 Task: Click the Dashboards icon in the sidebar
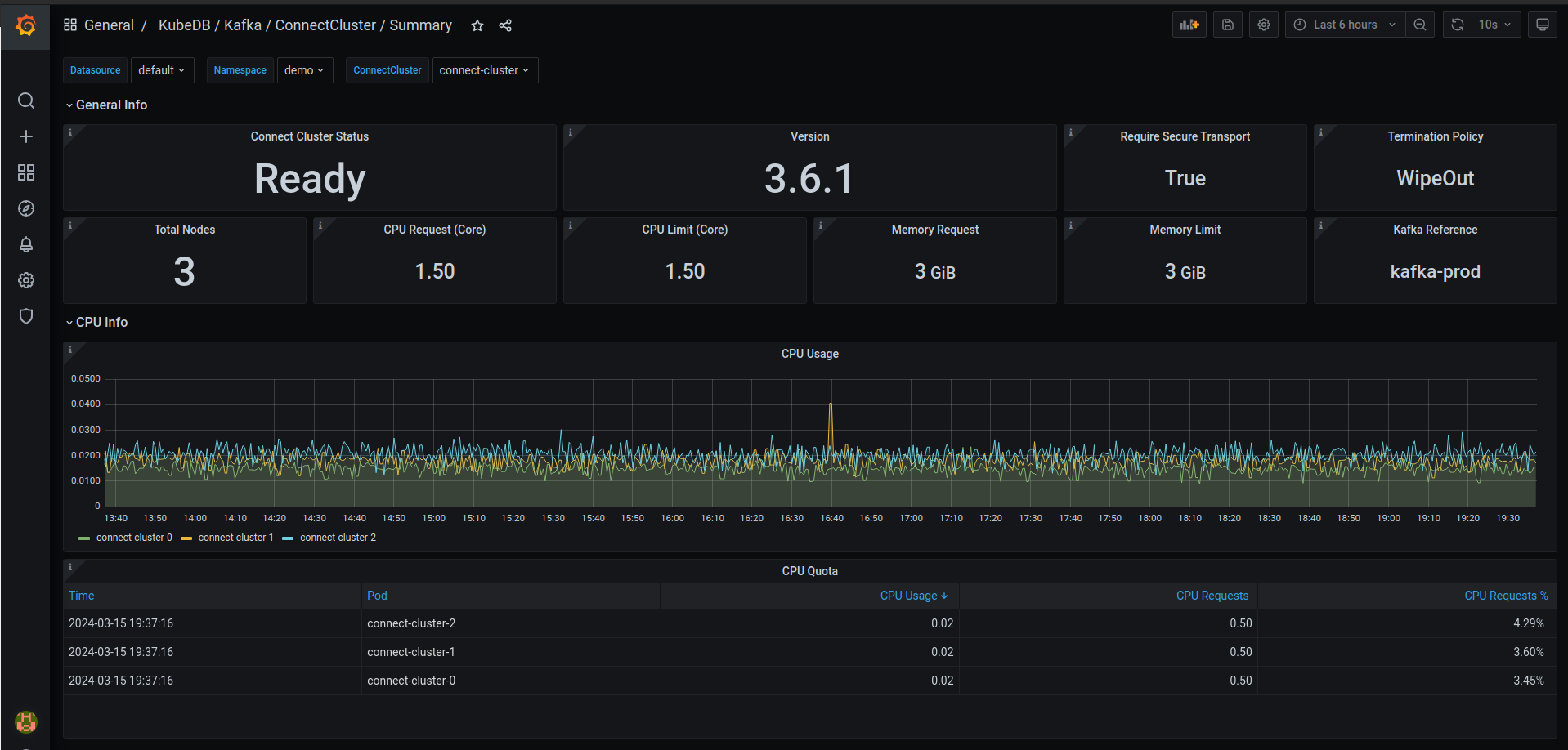pyautogui.click(x=25, y=172)
